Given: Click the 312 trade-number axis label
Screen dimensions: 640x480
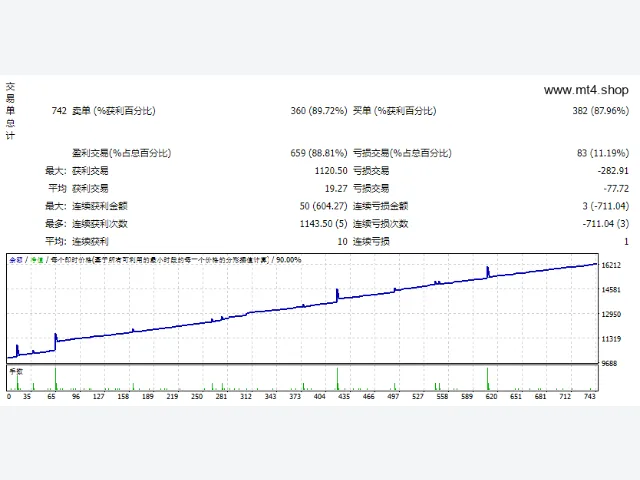Looking at the screenshot, I should click(x=246, y=396).
